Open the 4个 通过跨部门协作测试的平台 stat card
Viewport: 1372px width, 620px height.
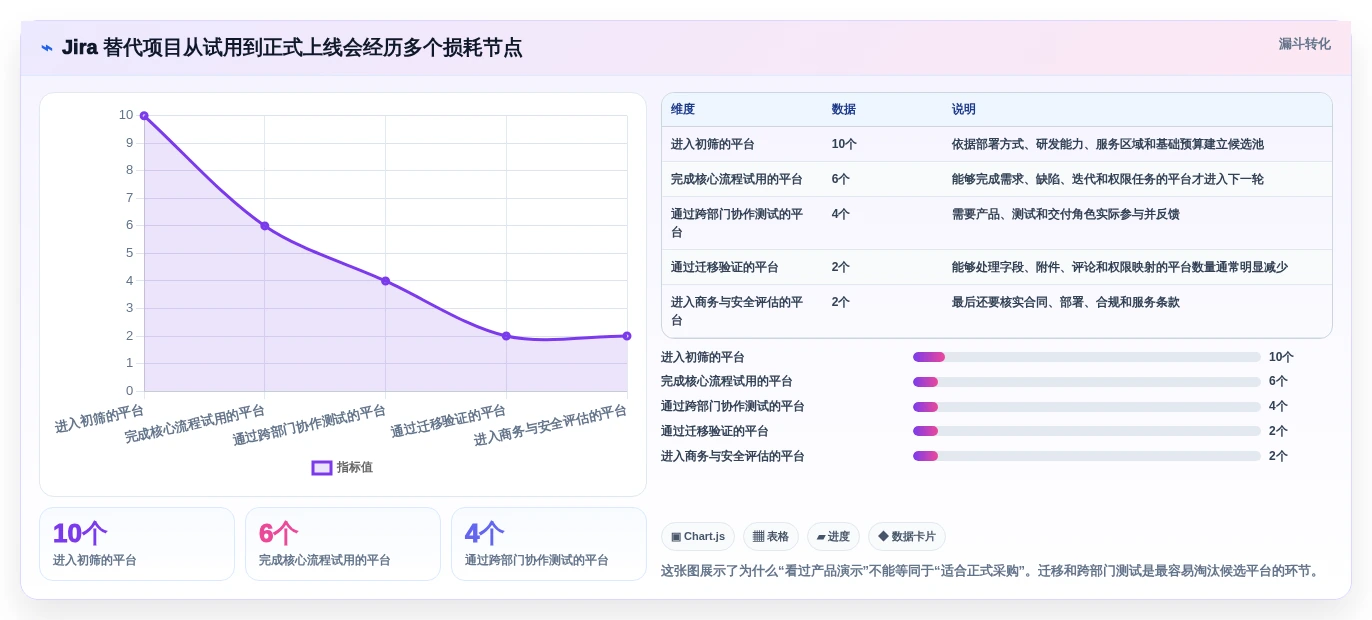(549, 544)
